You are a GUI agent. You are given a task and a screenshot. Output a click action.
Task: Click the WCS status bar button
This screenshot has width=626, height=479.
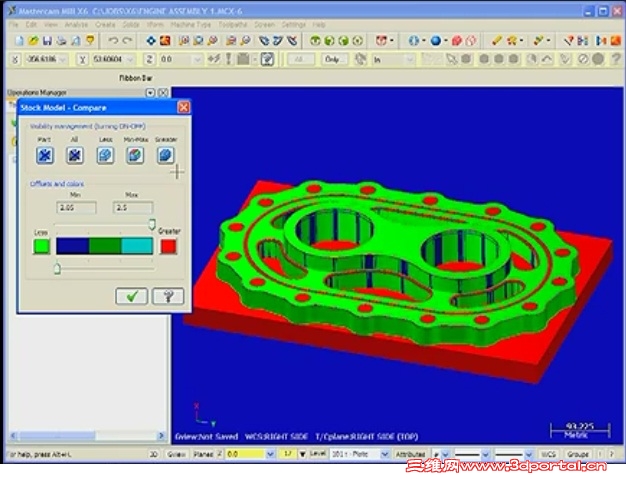549,454
